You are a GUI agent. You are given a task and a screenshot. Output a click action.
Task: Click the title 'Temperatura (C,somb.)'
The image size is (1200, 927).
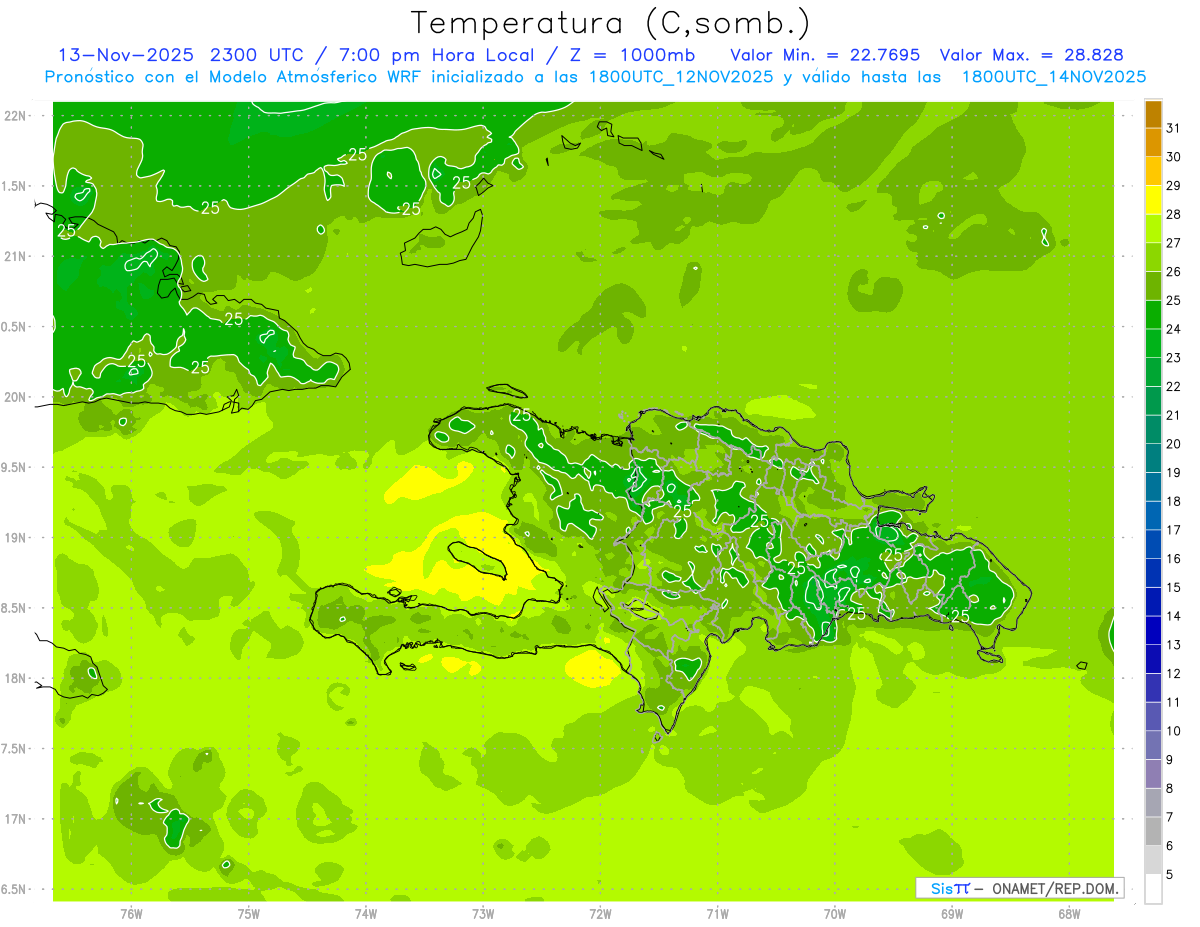(610, 23)
